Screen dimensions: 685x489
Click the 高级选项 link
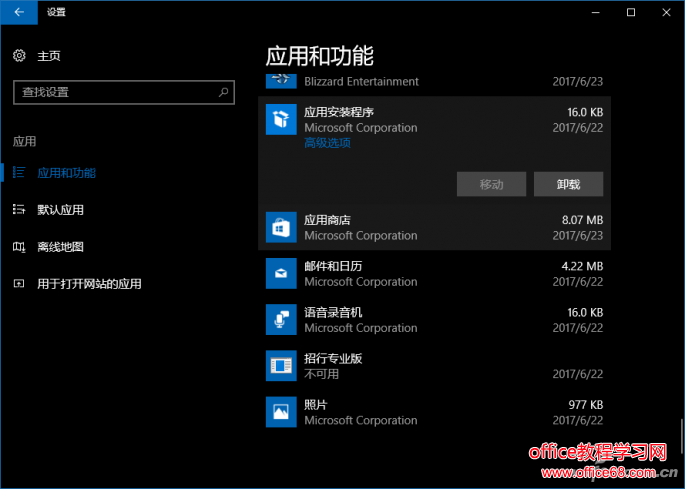328,143
